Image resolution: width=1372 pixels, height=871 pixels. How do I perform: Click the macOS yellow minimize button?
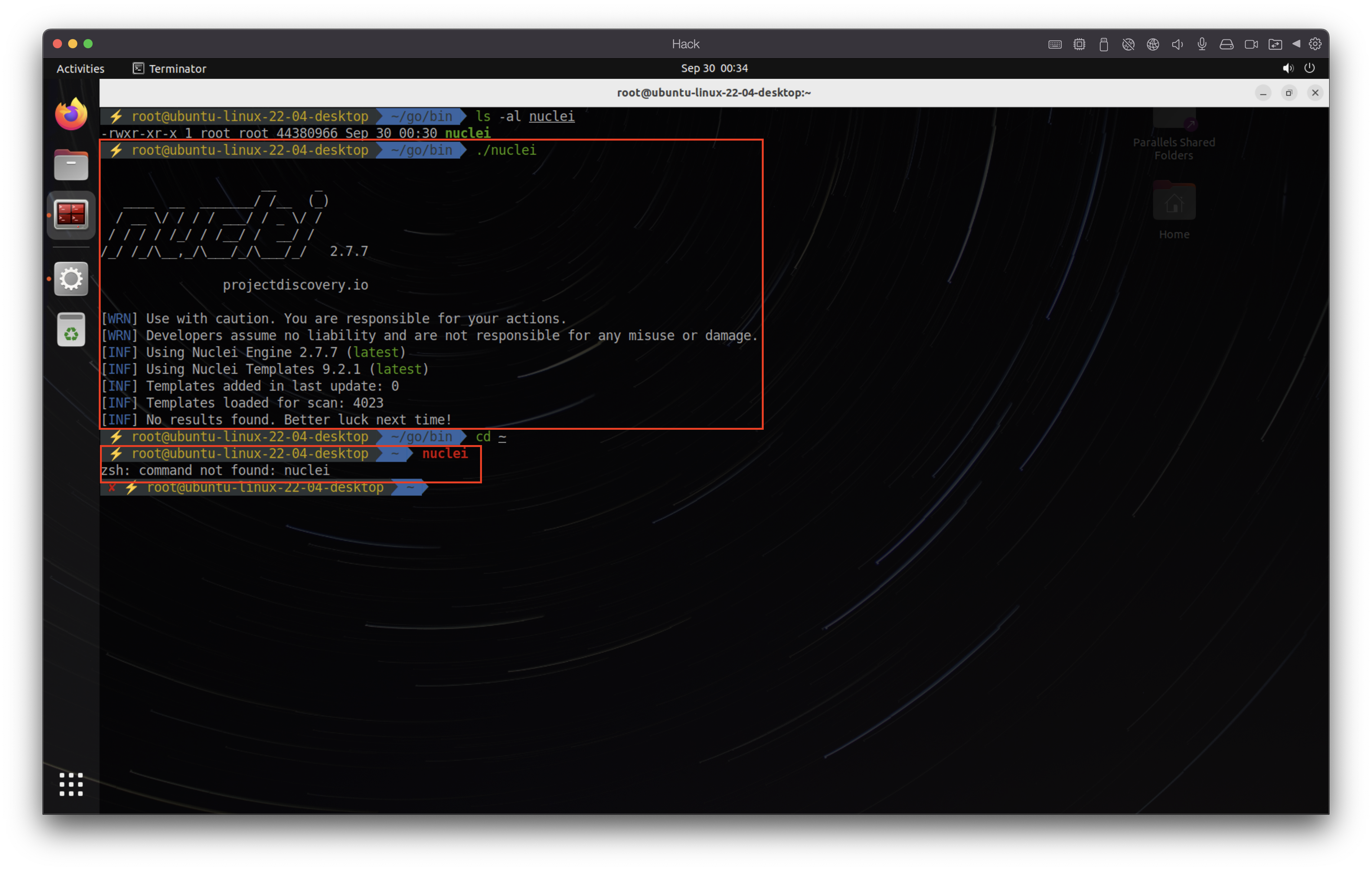point(72,44)
